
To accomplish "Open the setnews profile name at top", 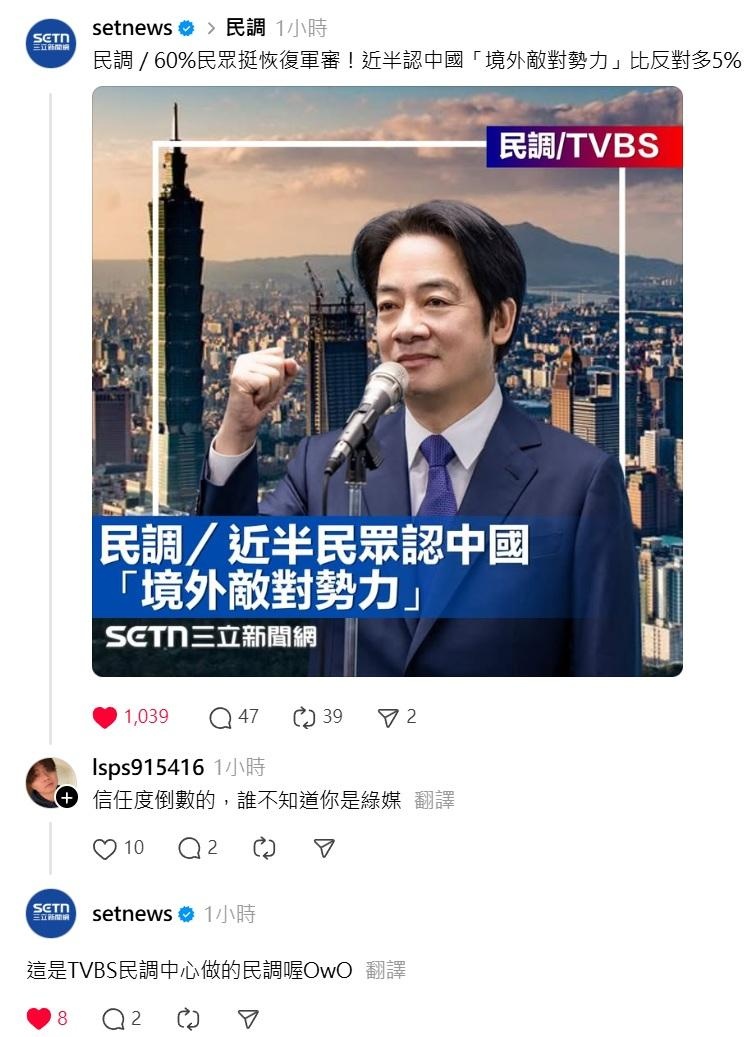I will [132, 28].
